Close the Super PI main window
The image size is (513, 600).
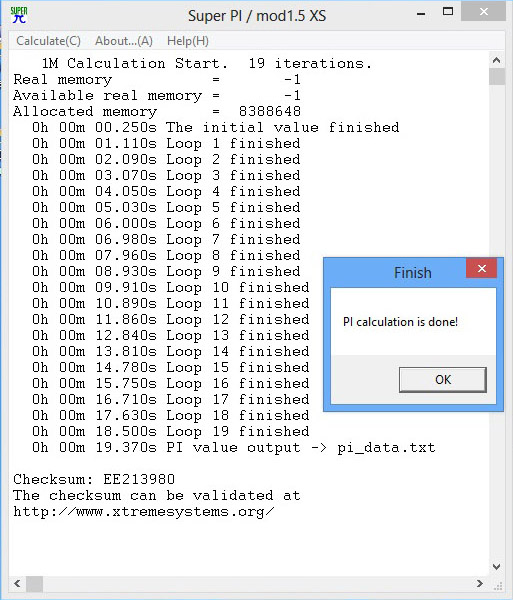pos(484,11)
